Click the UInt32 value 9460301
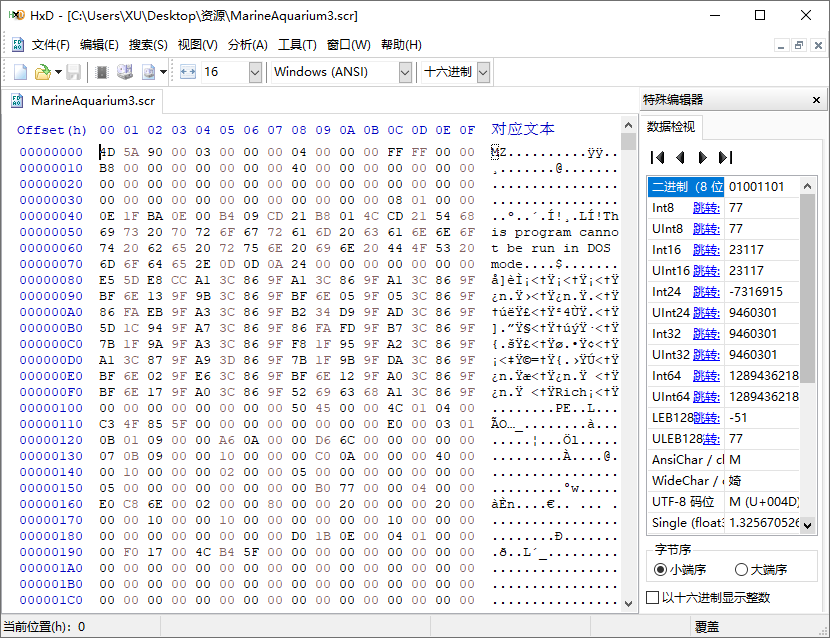The width and height of the screenshot is (830, 638). [753, 355]
